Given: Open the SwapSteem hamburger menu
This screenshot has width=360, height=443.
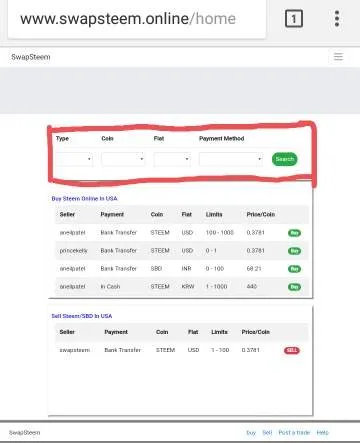Looking at the screenshot, I should (338, 57).
